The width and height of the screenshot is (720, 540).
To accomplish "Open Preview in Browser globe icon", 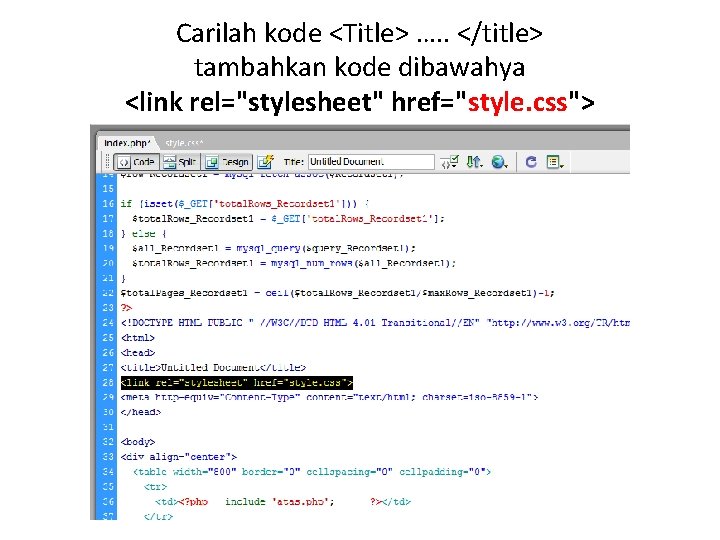I will coord(499,162).
